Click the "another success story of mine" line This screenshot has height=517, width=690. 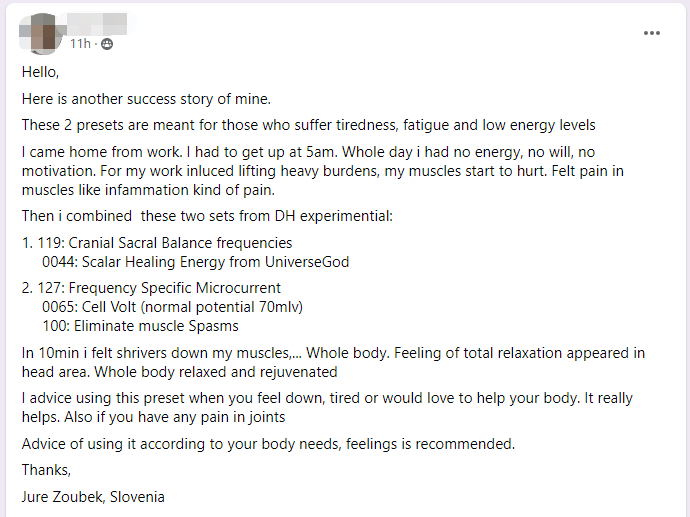[146, 98]
